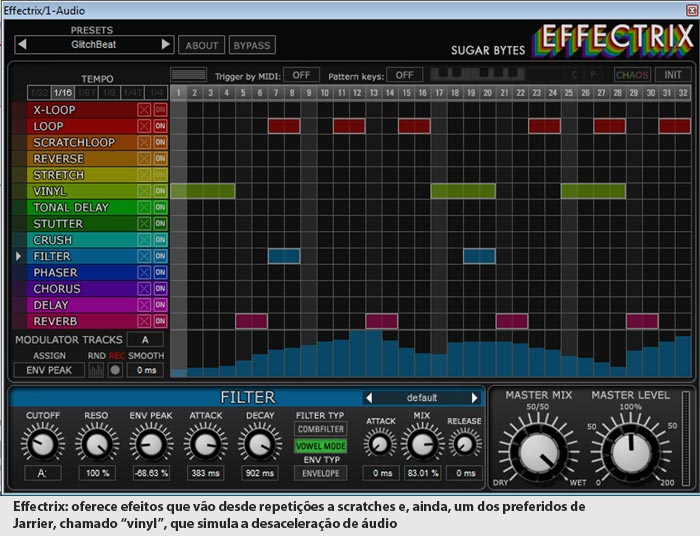The height and width of the screenshot is (536, 700).
Task: Click the pattern keyboard display
Action: pyautogui.click(x=477, y=74)
